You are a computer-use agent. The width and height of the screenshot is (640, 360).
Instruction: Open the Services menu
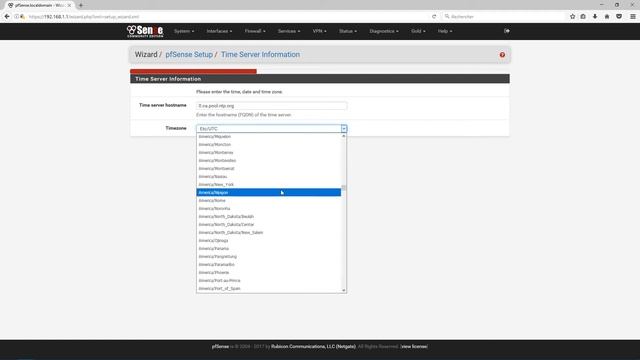pos(289,31)
